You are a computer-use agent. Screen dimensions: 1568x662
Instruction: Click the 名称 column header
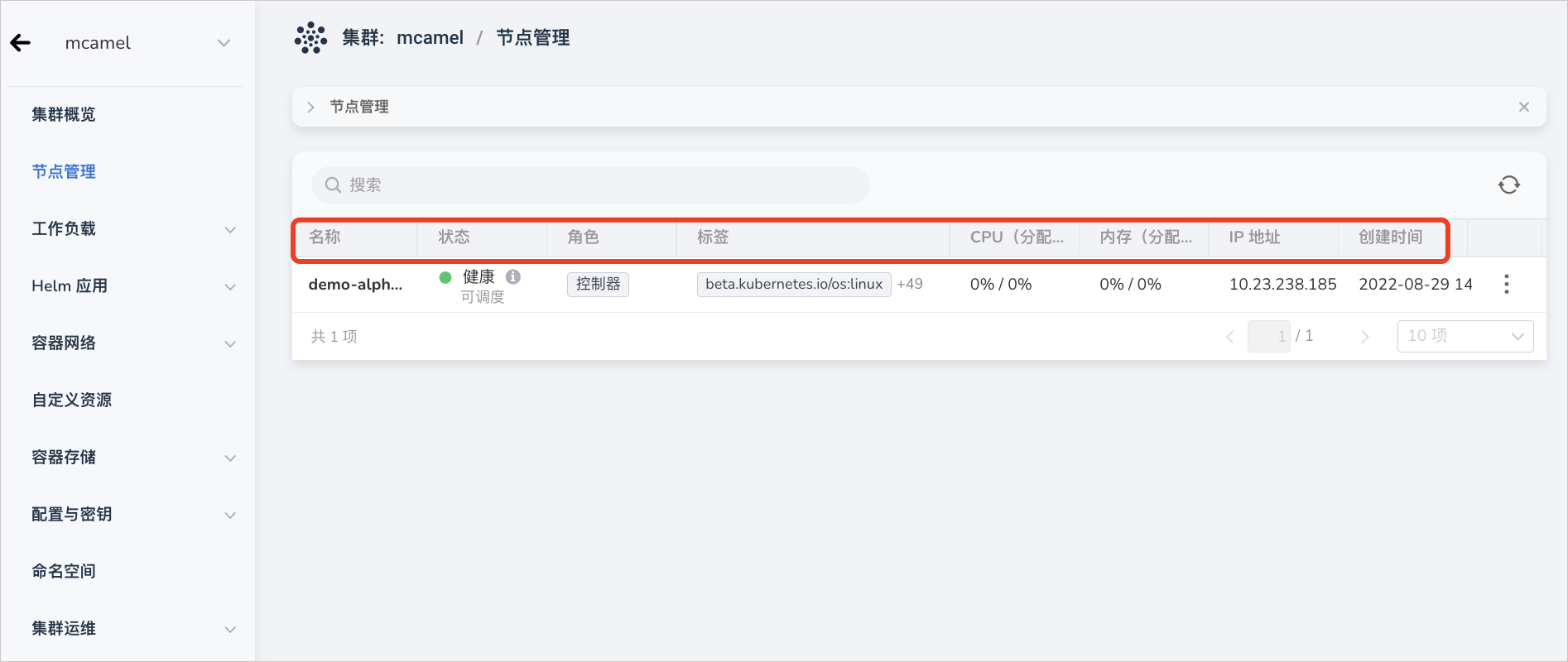click(x=325, y=237)
